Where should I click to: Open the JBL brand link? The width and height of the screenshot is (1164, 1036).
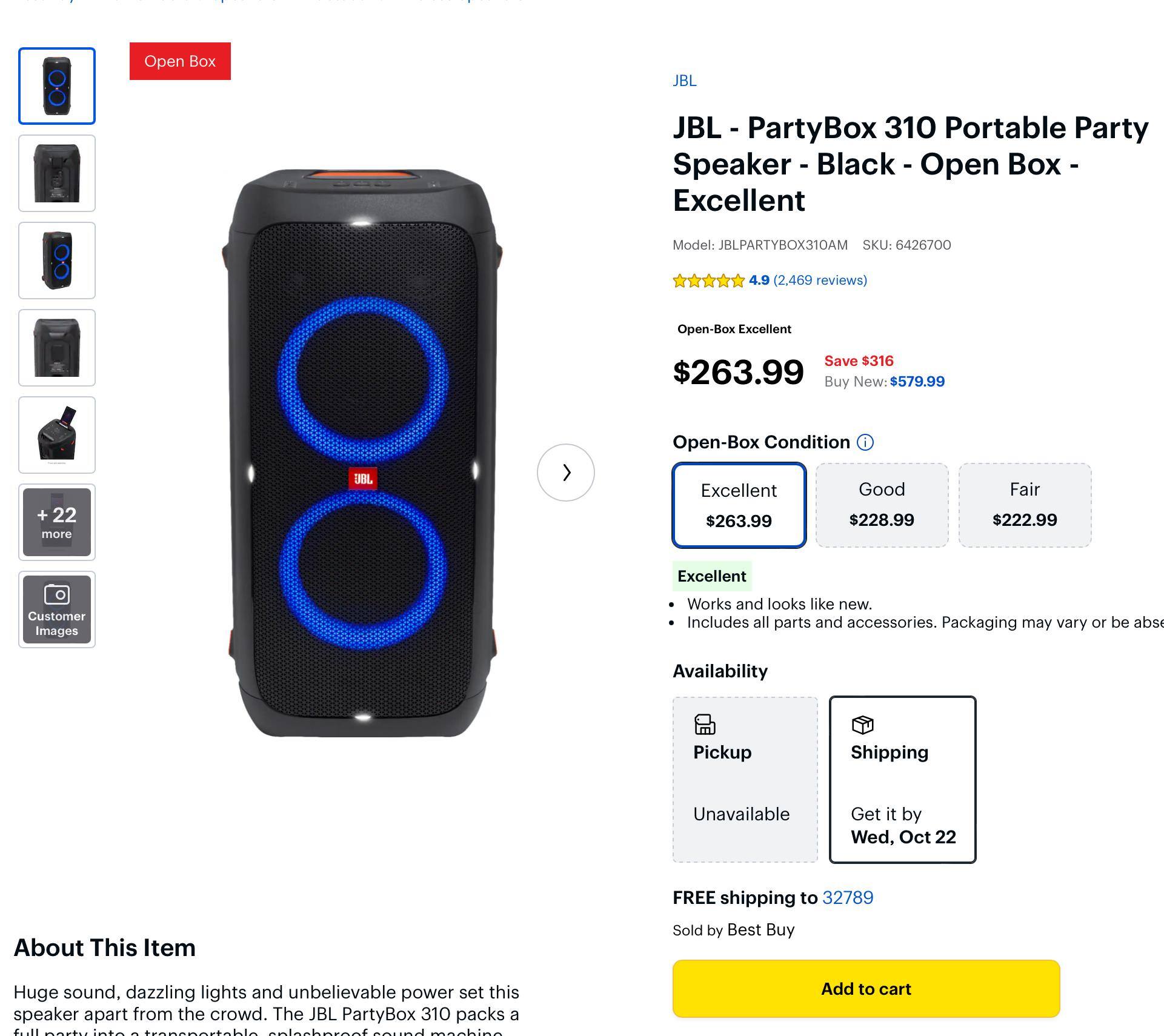[x=685, y=81]
